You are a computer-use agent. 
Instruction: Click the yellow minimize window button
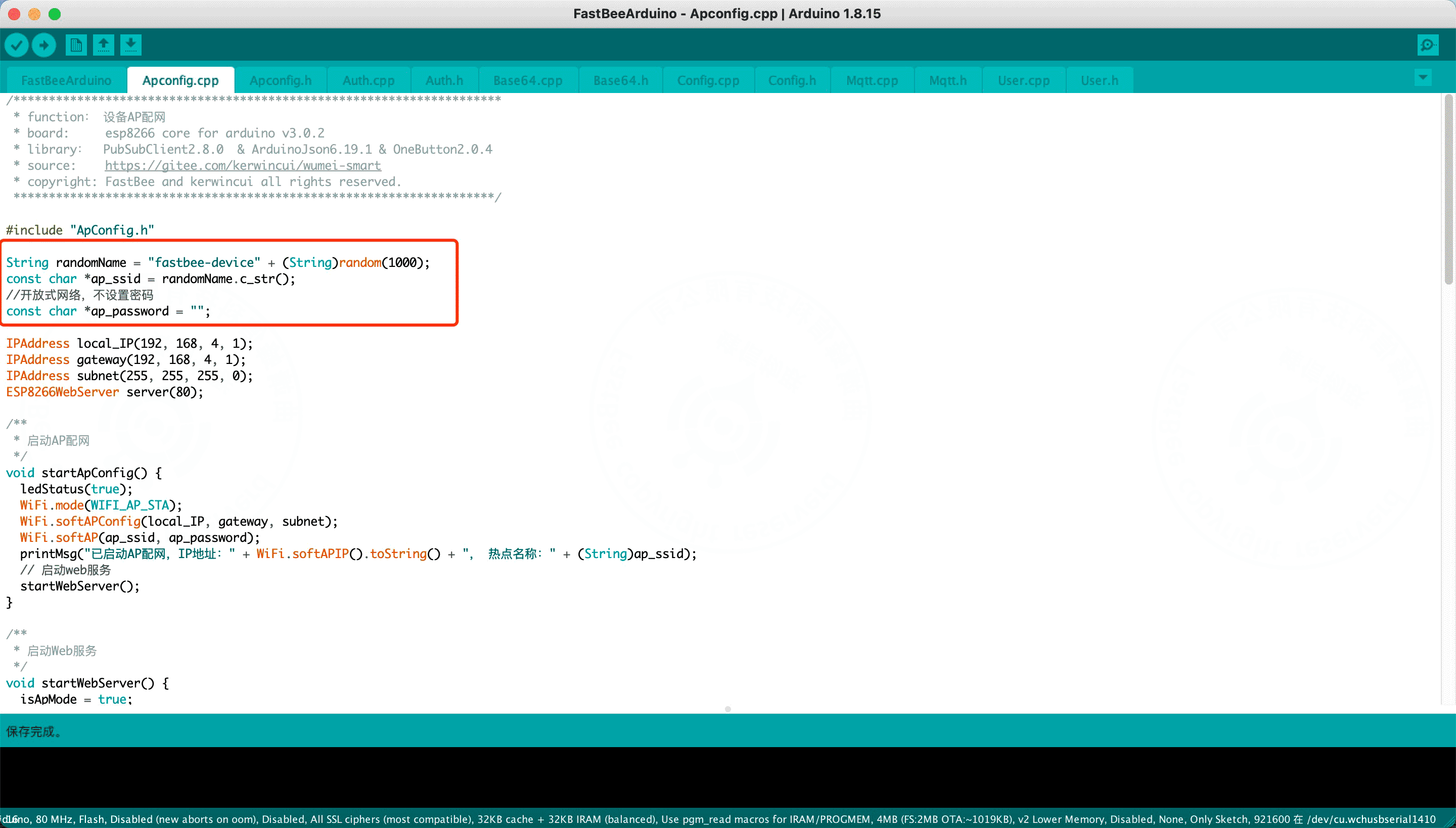(34, 14)
